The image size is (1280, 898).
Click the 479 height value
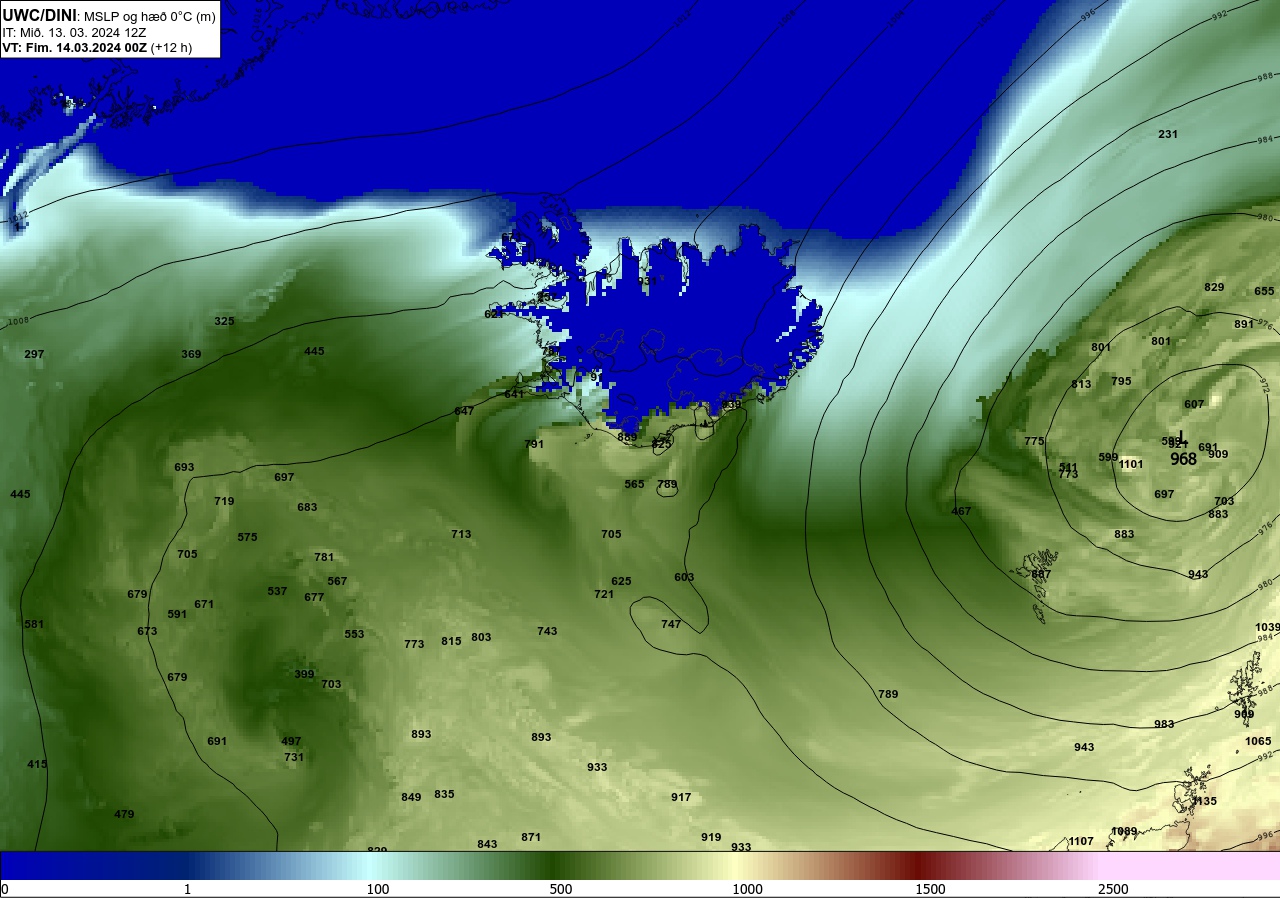pos(124,814)
